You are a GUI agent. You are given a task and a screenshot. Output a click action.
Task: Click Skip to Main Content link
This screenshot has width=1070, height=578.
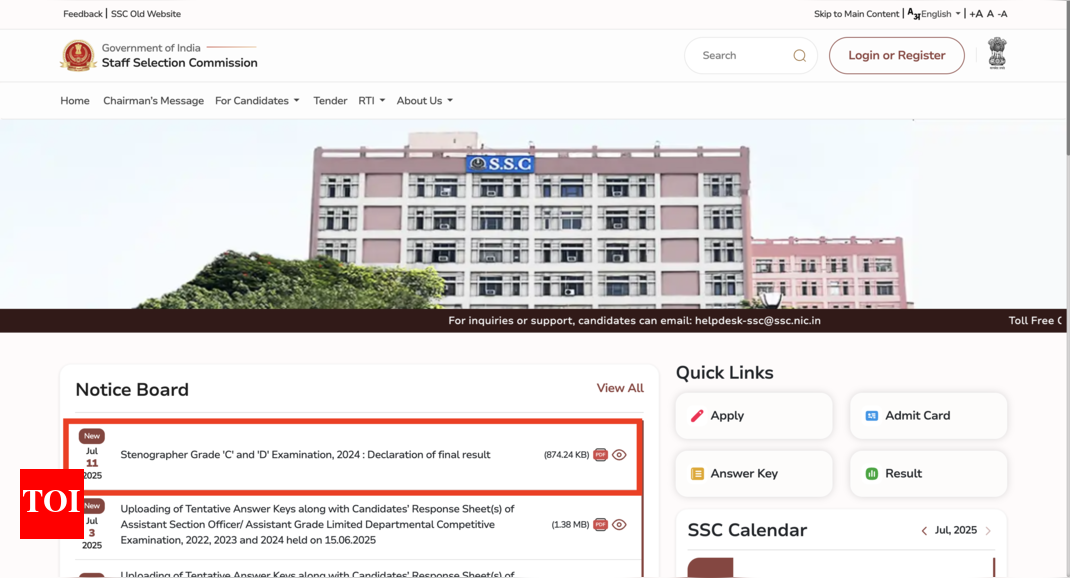856,14
